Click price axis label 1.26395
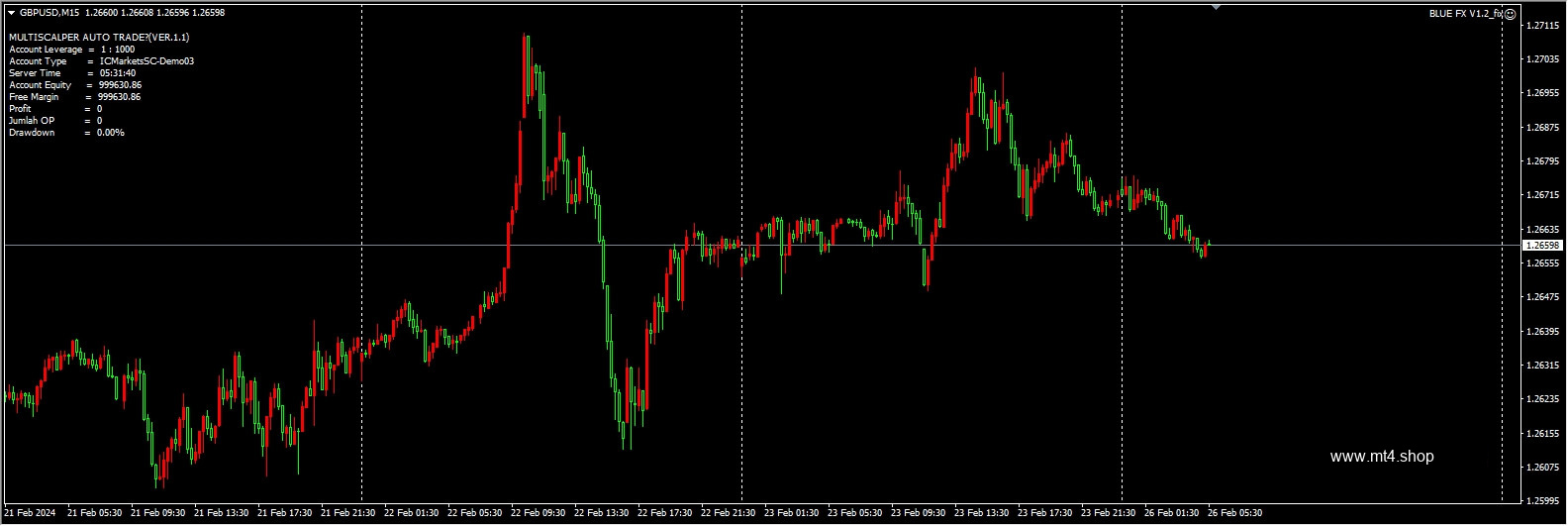 [1545, 331]
